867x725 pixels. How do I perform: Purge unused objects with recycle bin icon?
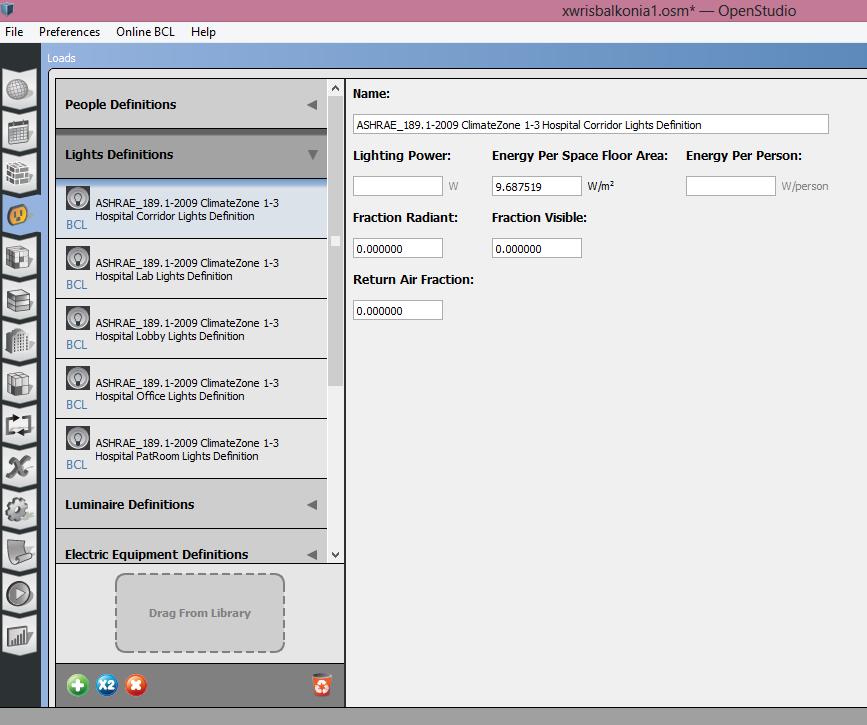(x=322, y=685)
